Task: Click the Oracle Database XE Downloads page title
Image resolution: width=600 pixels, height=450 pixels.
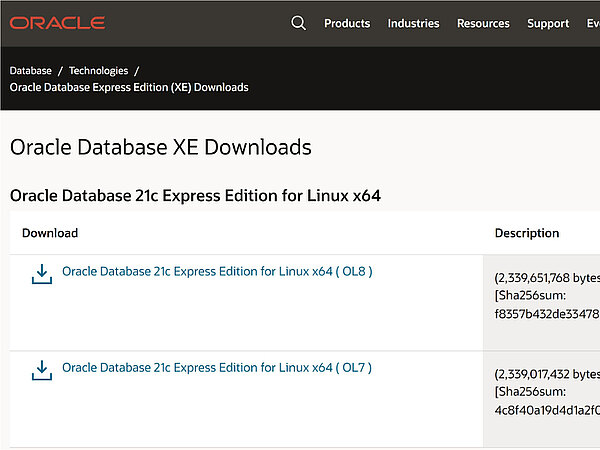Action: click(x=160, y=147)
